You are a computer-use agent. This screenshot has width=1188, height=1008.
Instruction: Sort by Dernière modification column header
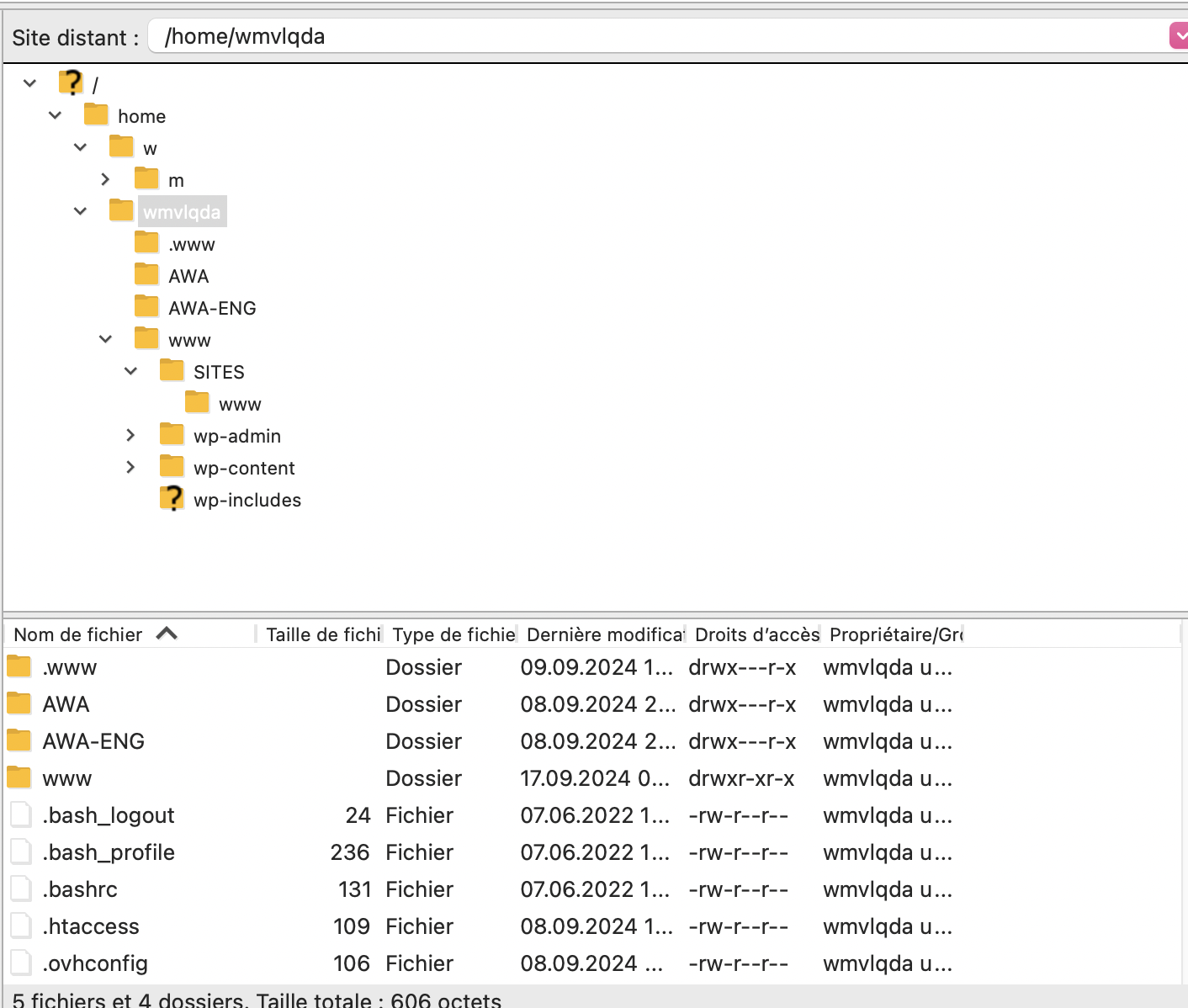point(603,634)
